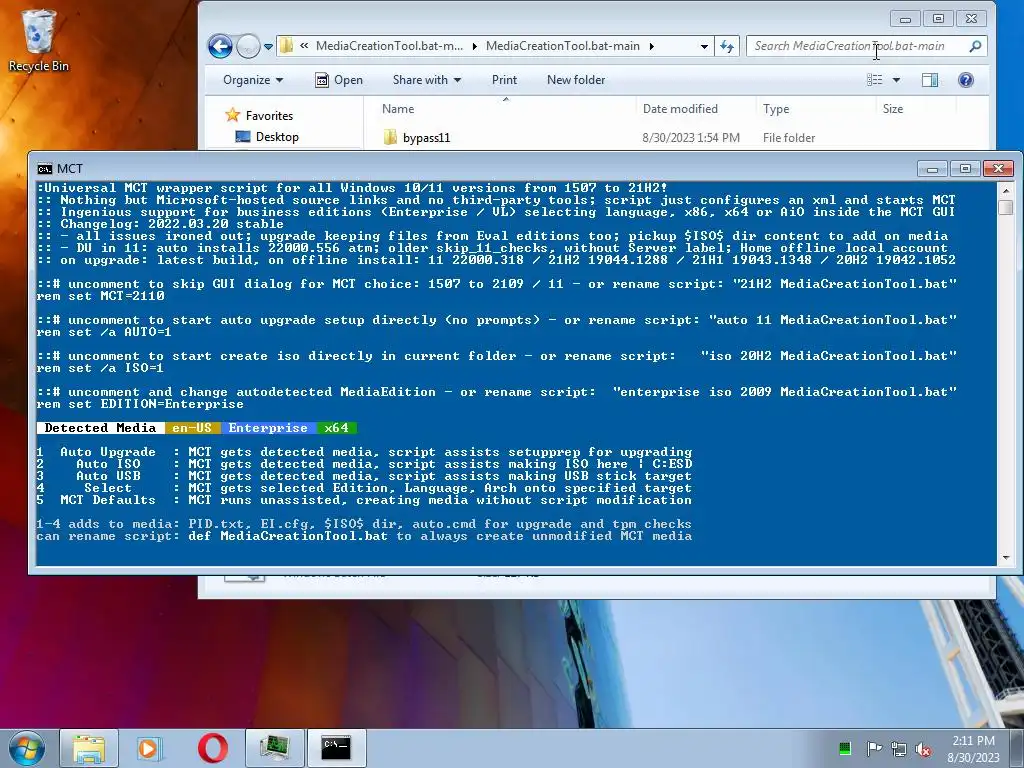The width and height of the screenshot is (1024, 768).
Task: Click the Favorites star icon
Action: (232, 116)
